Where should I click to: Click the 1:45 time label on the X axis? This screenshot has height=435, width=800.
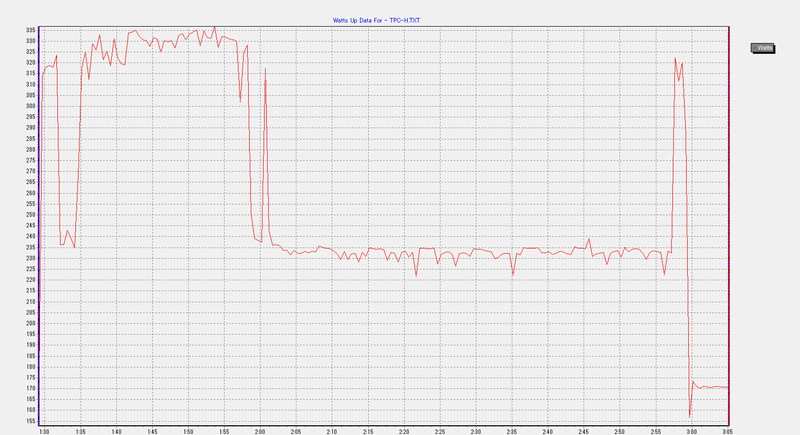[152, 431]
